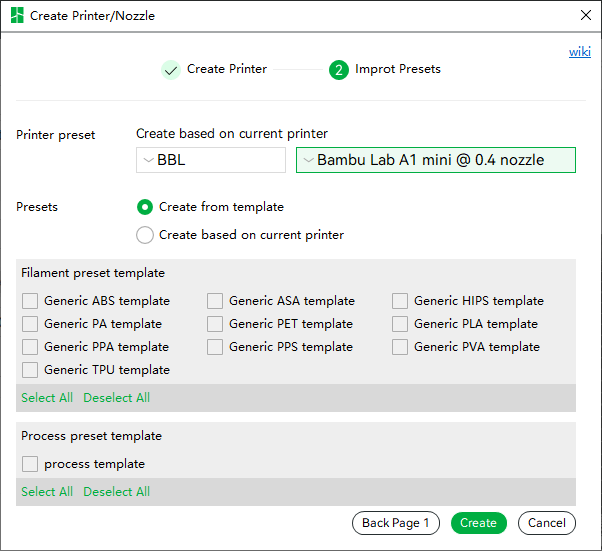Click the step 2 Improt Presets circle
The height and width of the screenshot is (551, 602).
point(339,70)
